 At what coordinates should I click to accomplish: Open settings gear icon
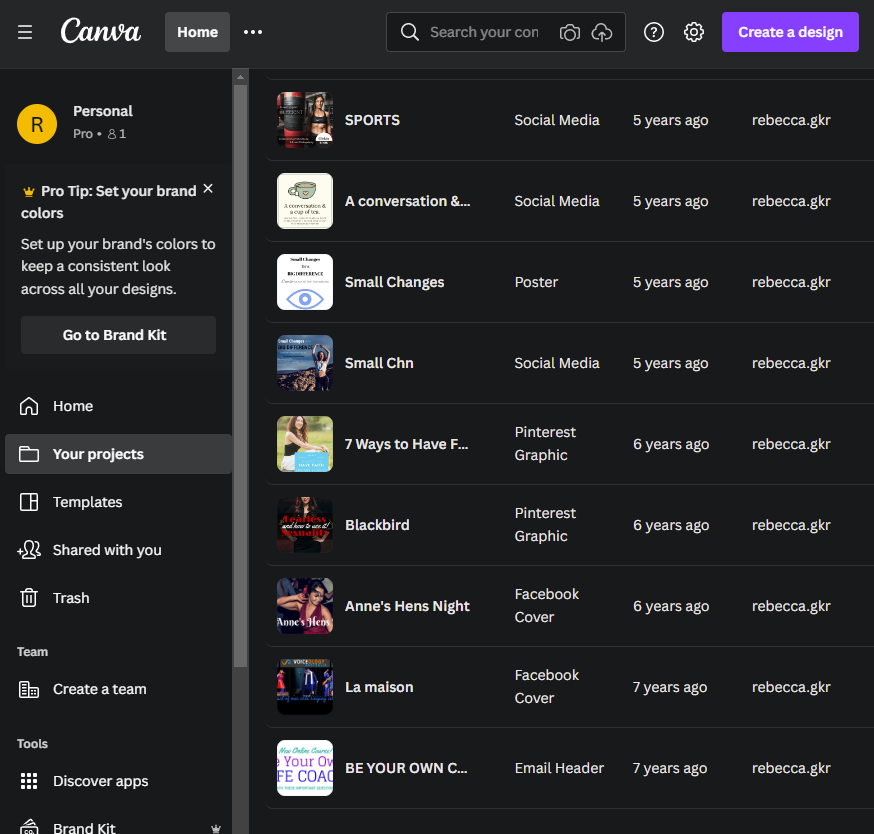point(693,32)
